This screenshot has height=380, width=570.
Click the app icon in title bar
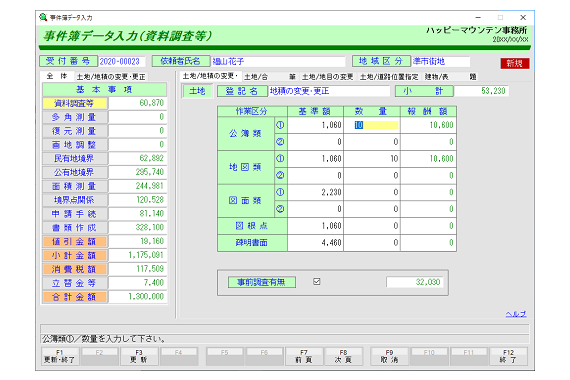43,17
